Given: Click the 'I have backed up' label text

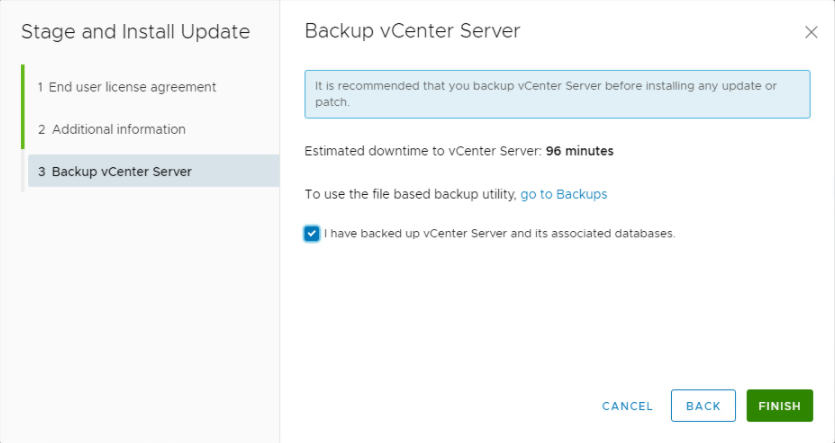Looking at the screenshot, I should (500, 234).
